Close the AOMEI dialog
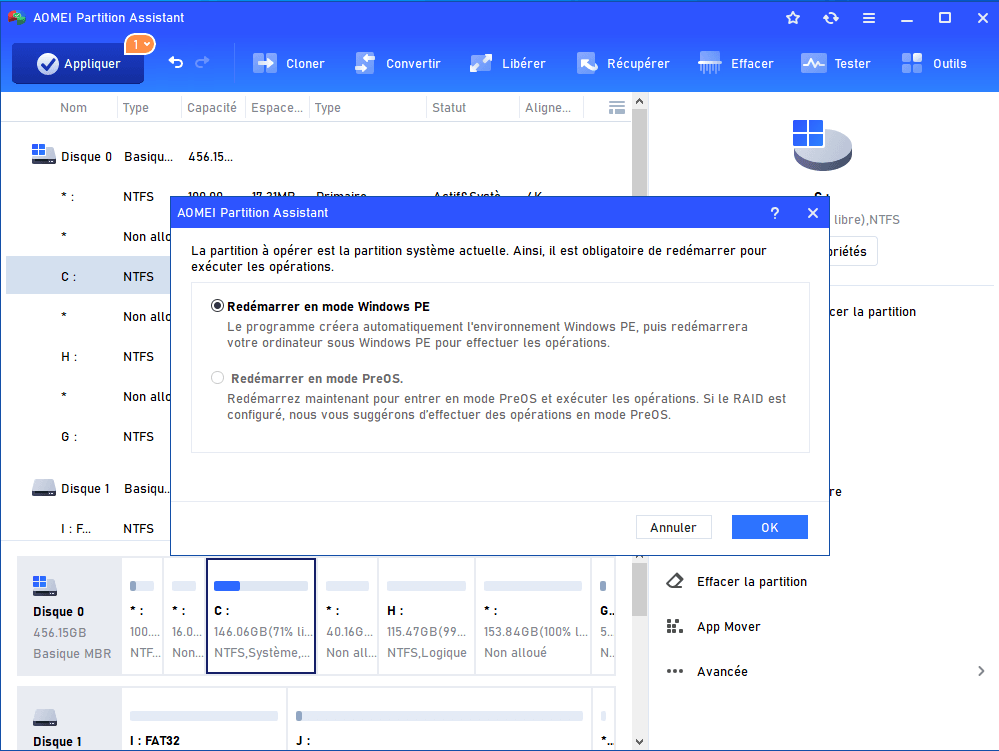999x751 pixels. 812,213
